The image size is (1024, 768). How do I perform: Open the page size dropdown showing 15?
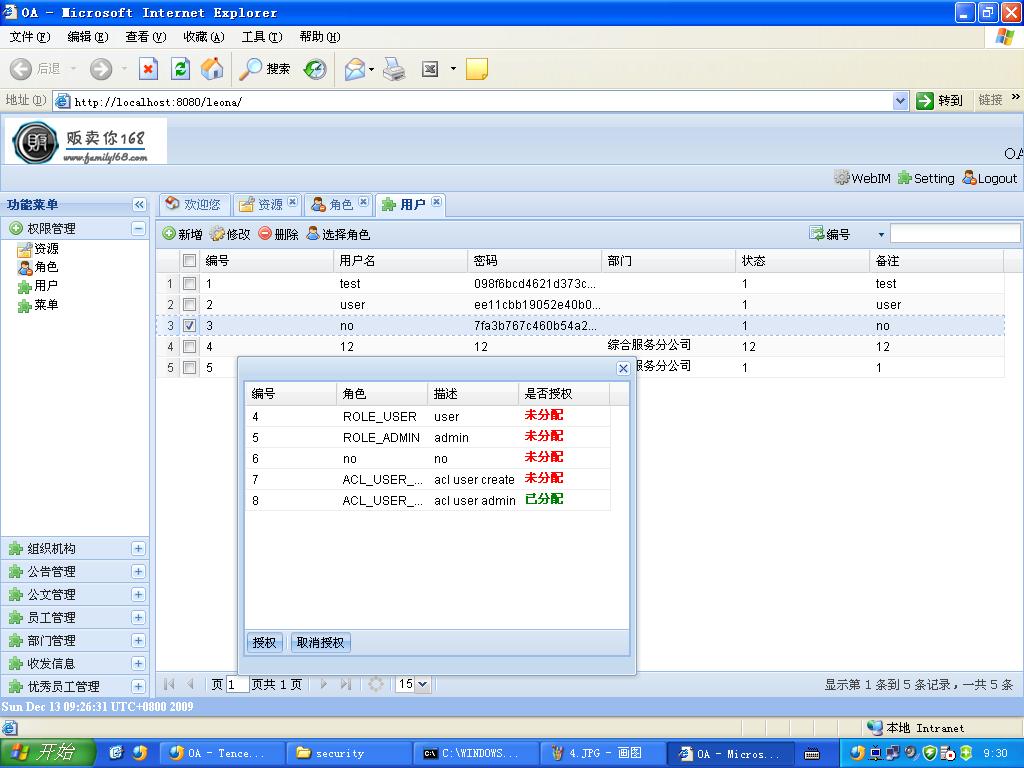[x=412, y=685]
